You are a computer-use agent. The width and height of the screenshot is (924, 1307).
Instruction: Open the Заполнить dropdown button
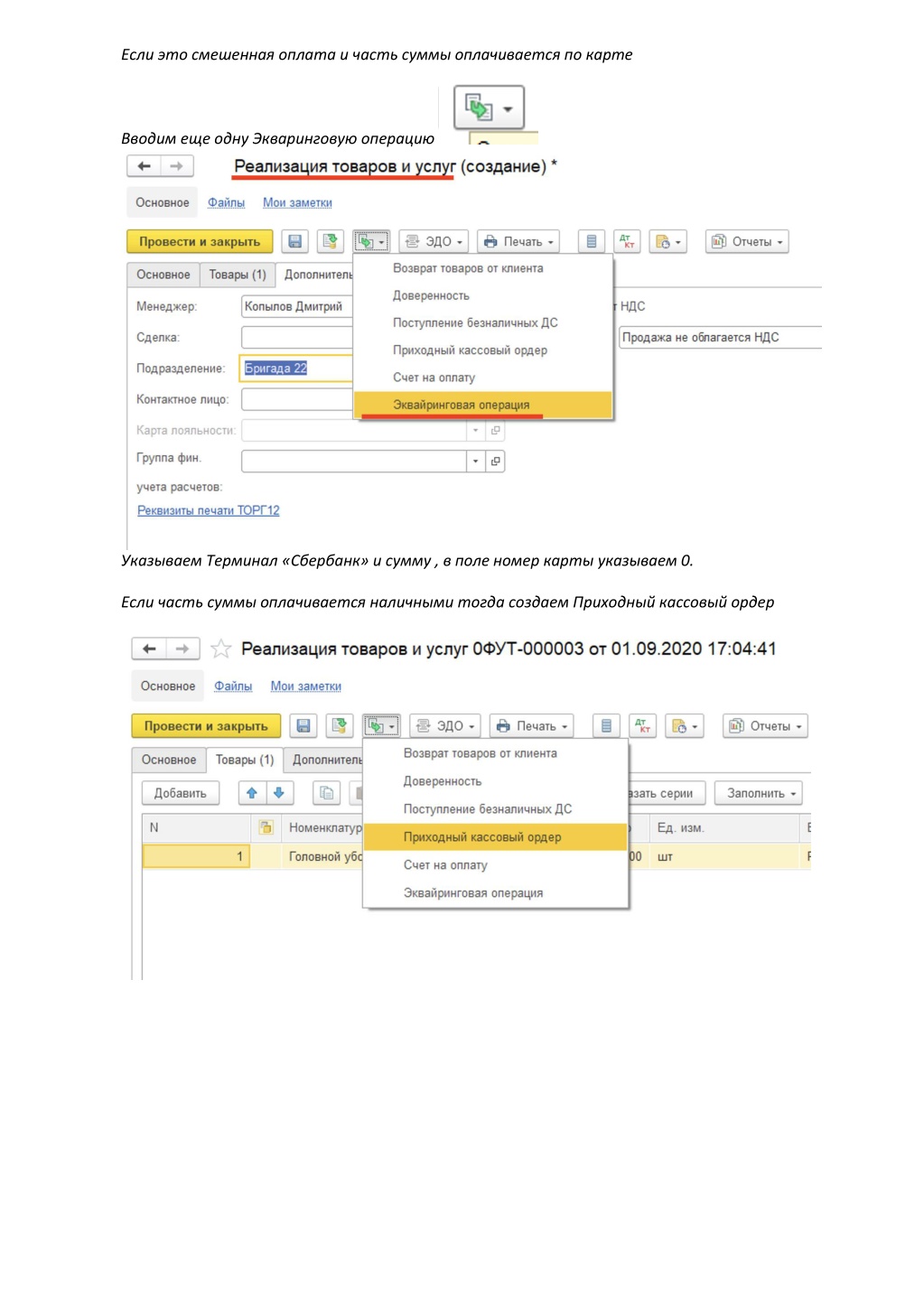click(x=759, y=793)
